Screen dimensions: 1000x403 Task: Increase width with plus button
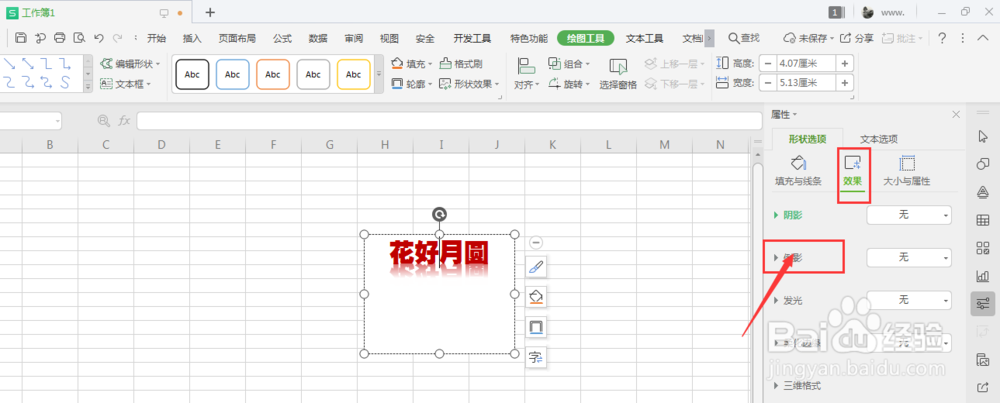[844, 83]
